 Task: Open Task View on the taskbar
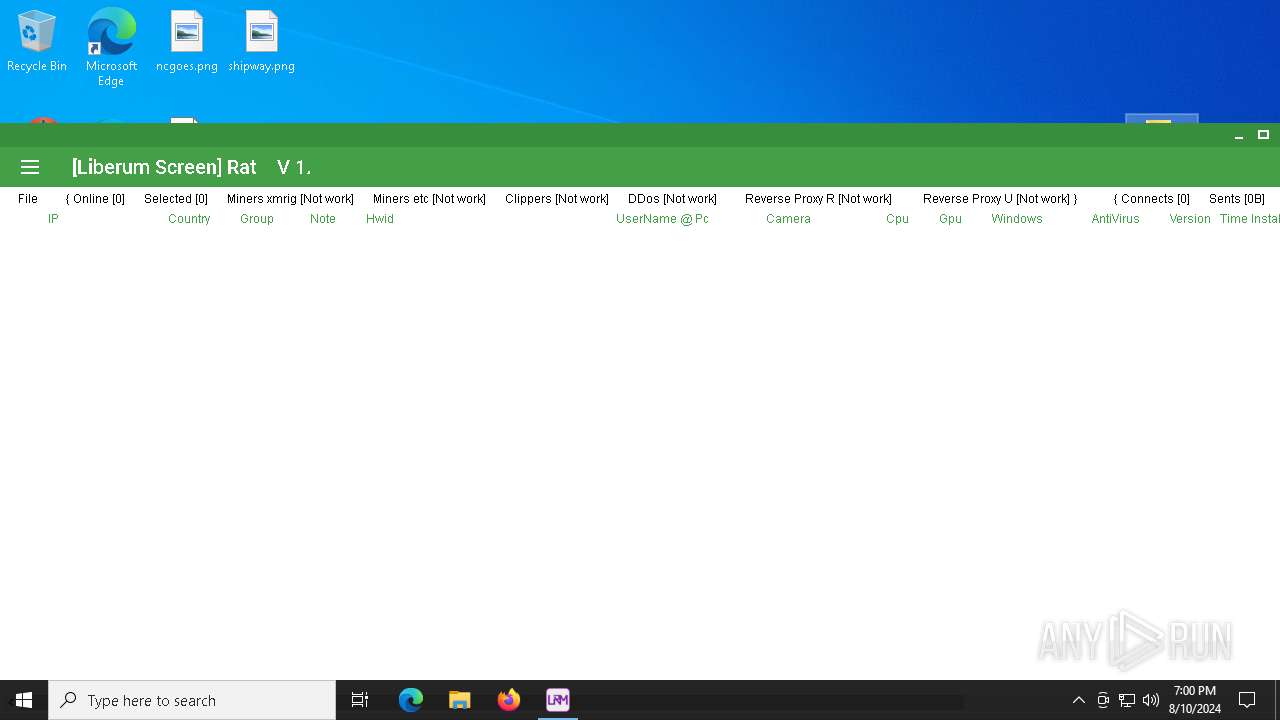pyautogui.click(x=360, y=700)
